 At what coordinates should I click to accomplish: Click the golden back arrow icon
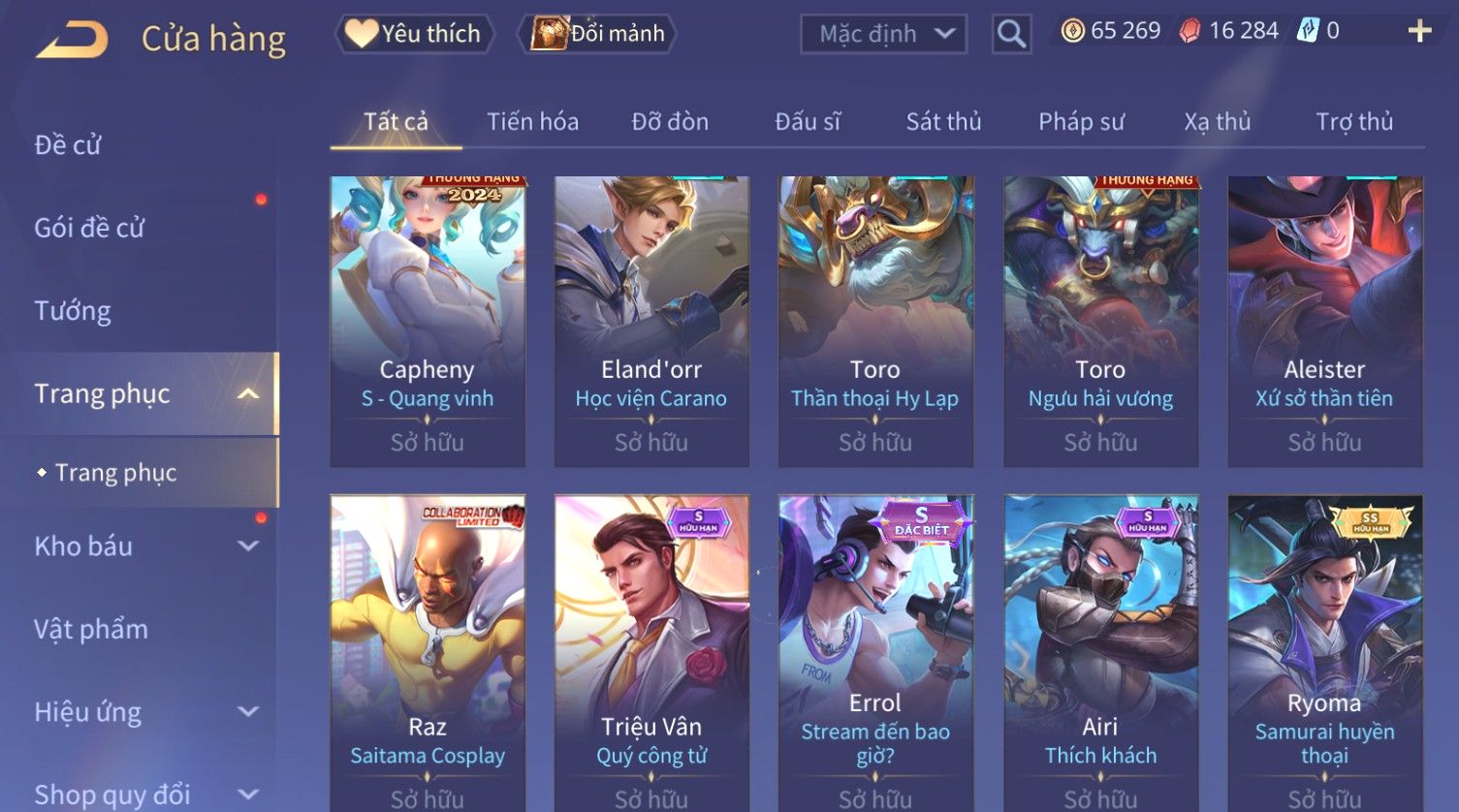71,40
